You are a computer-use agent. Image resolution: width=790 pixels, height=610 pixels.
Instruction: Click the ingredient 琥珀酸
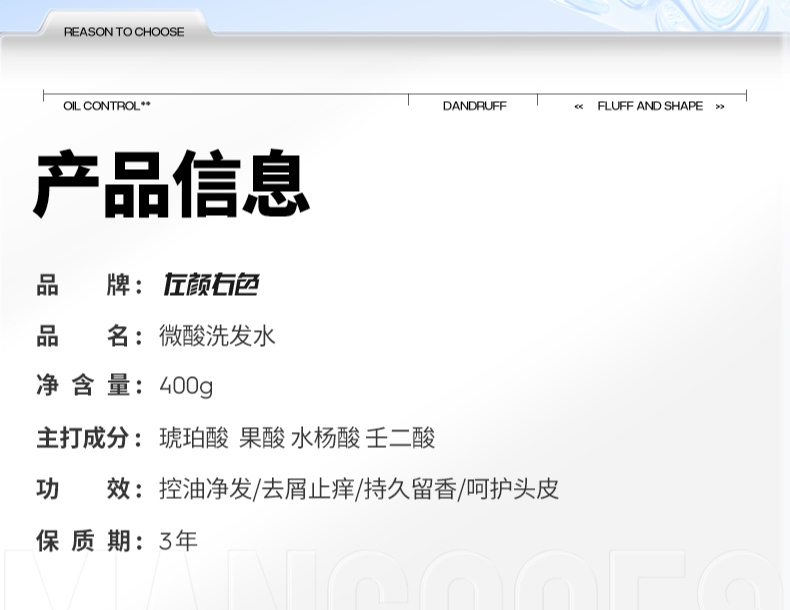pos(194,437)
